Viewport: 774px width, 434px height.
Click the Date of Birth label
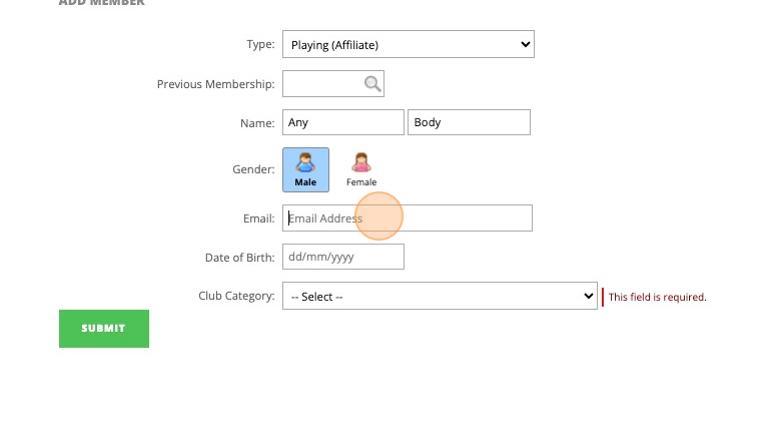click(239, 257)
